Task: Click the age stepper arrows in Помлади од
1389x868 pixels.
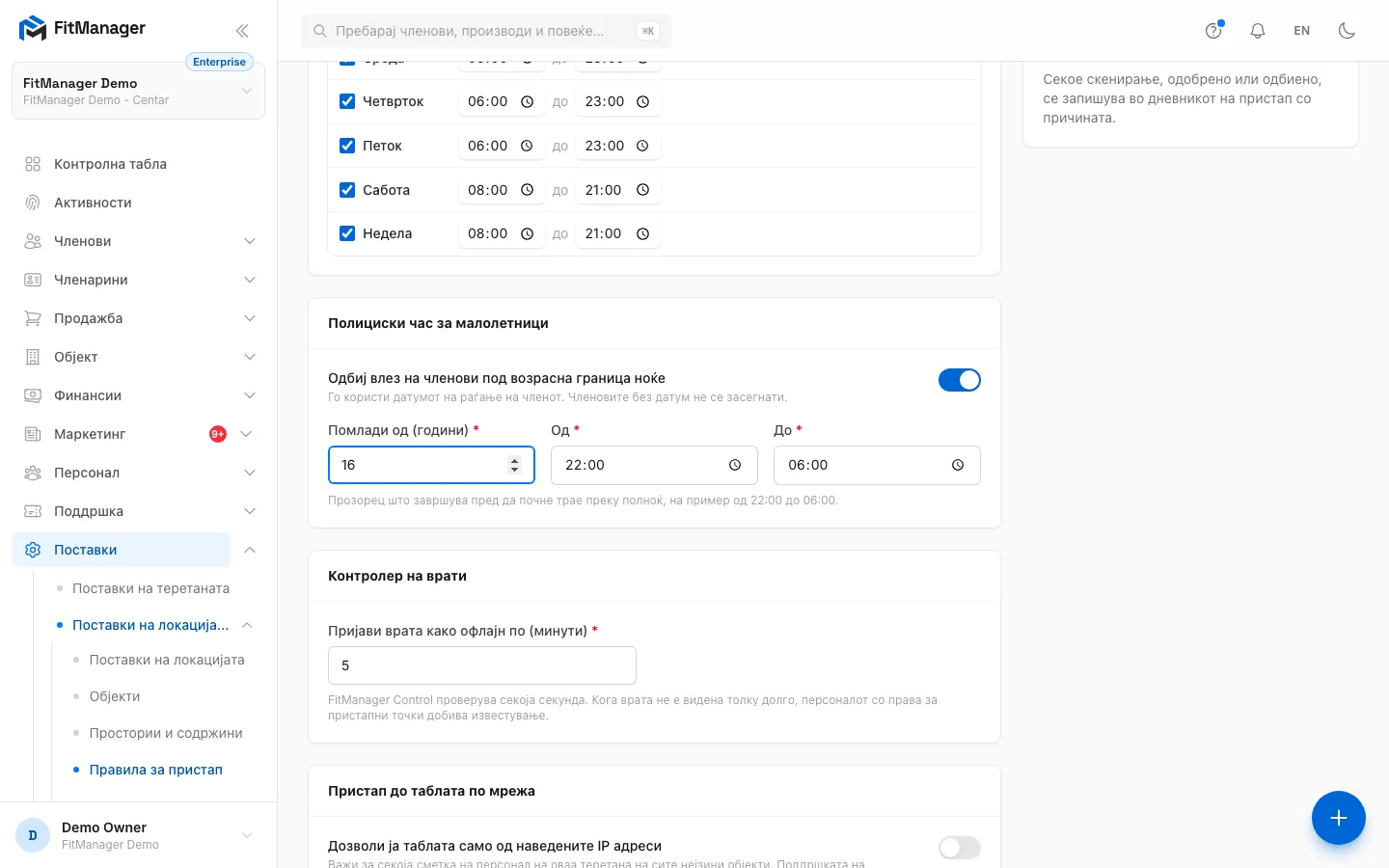Action: tap(514, 465)
